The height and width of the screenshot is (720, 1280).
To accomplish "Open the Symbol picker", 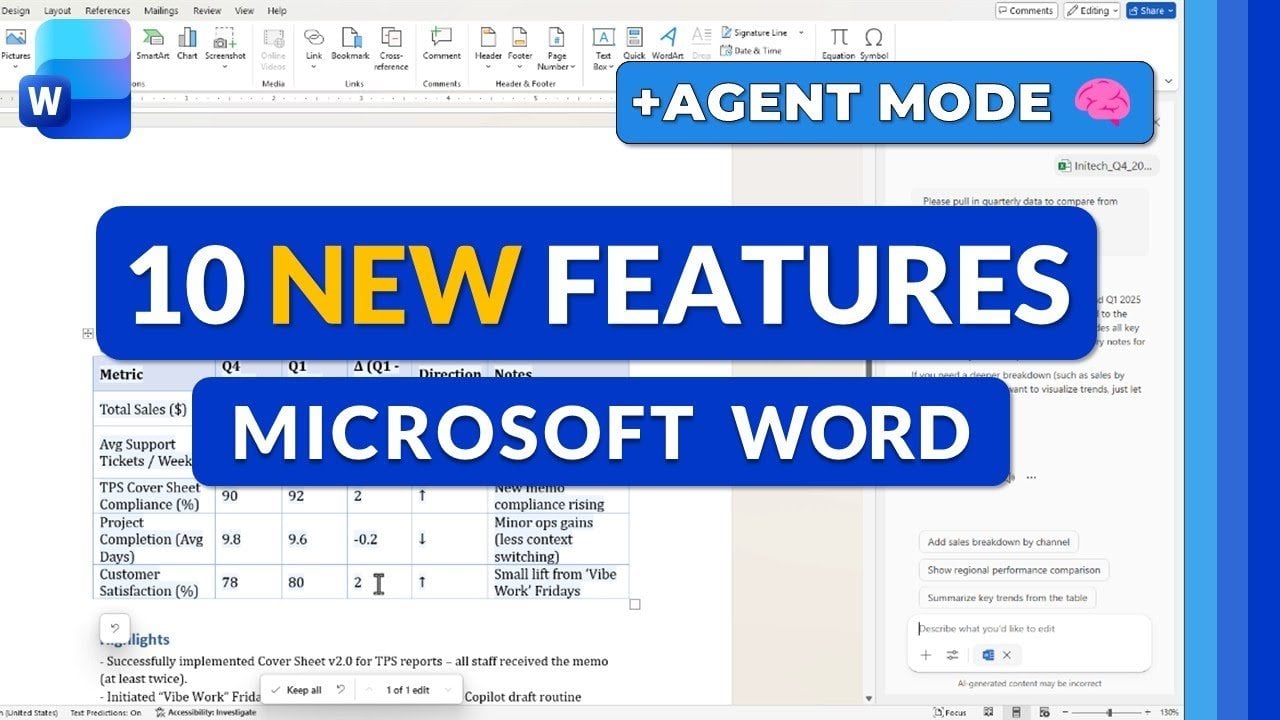I will coord(873,44).
